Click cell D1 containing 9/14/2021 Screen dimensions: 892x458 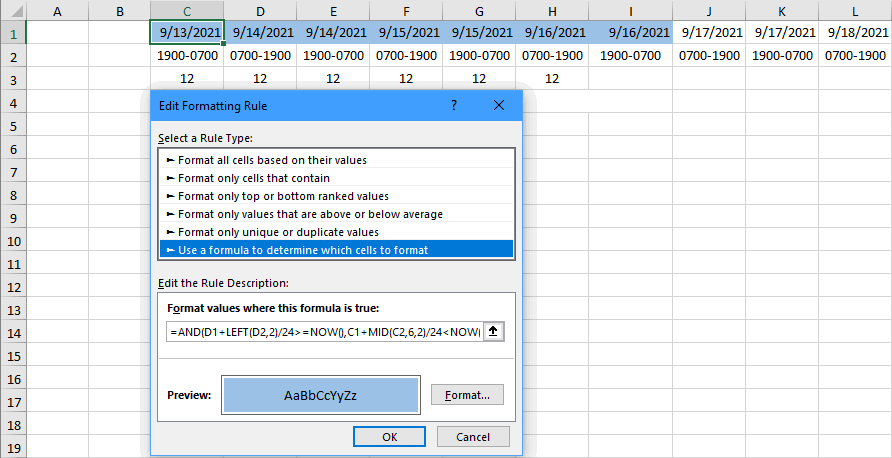260,32
